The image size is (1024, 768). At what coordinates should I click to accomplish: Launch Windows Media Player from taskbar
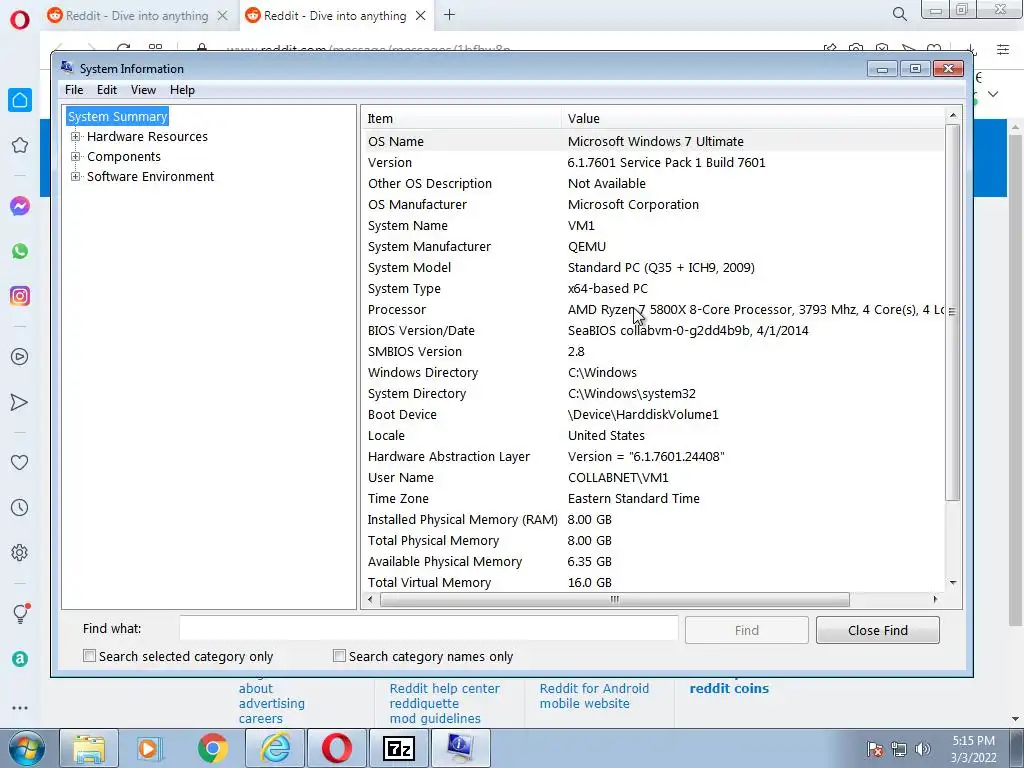click(149, 748)
